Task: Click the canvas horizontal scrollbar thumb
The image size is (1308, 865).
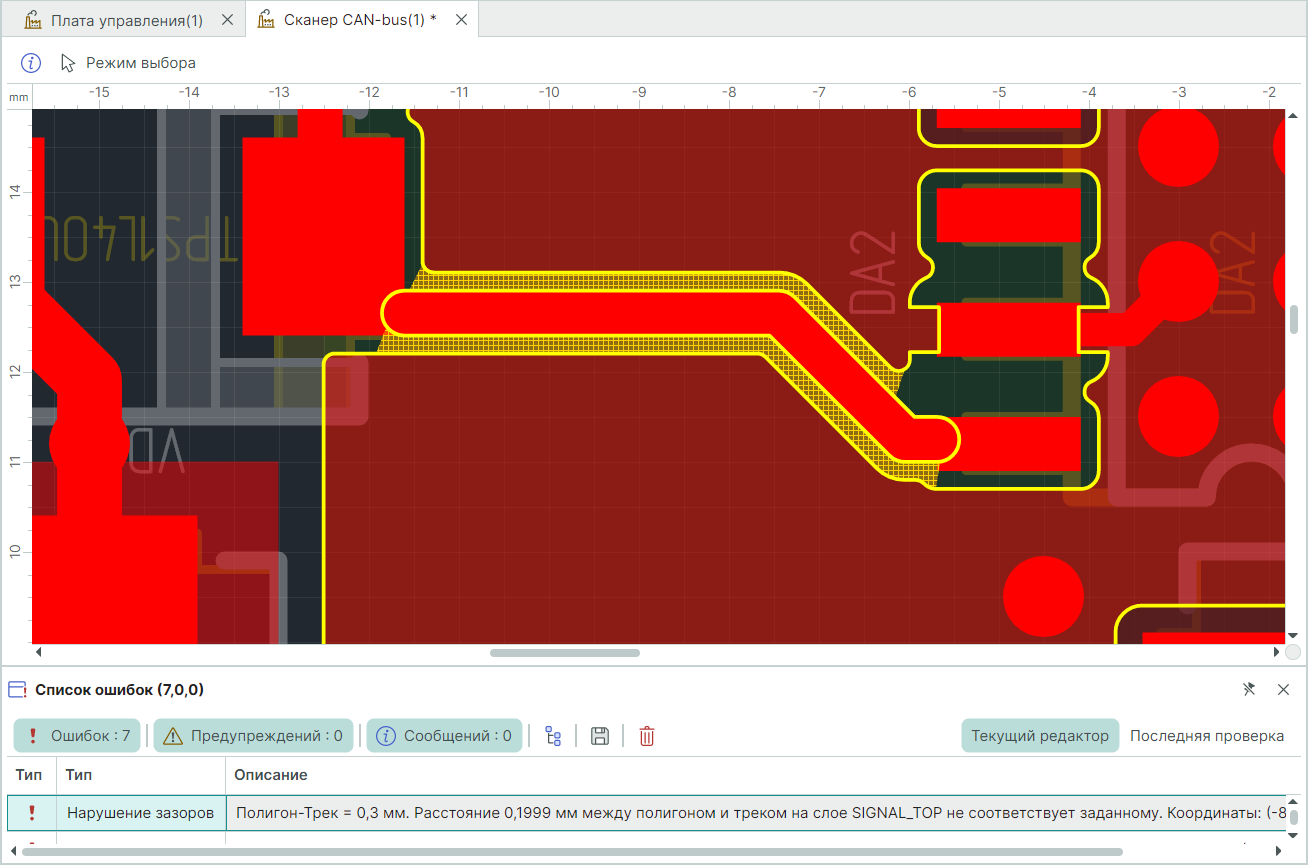Action: (x=564, y=653)
